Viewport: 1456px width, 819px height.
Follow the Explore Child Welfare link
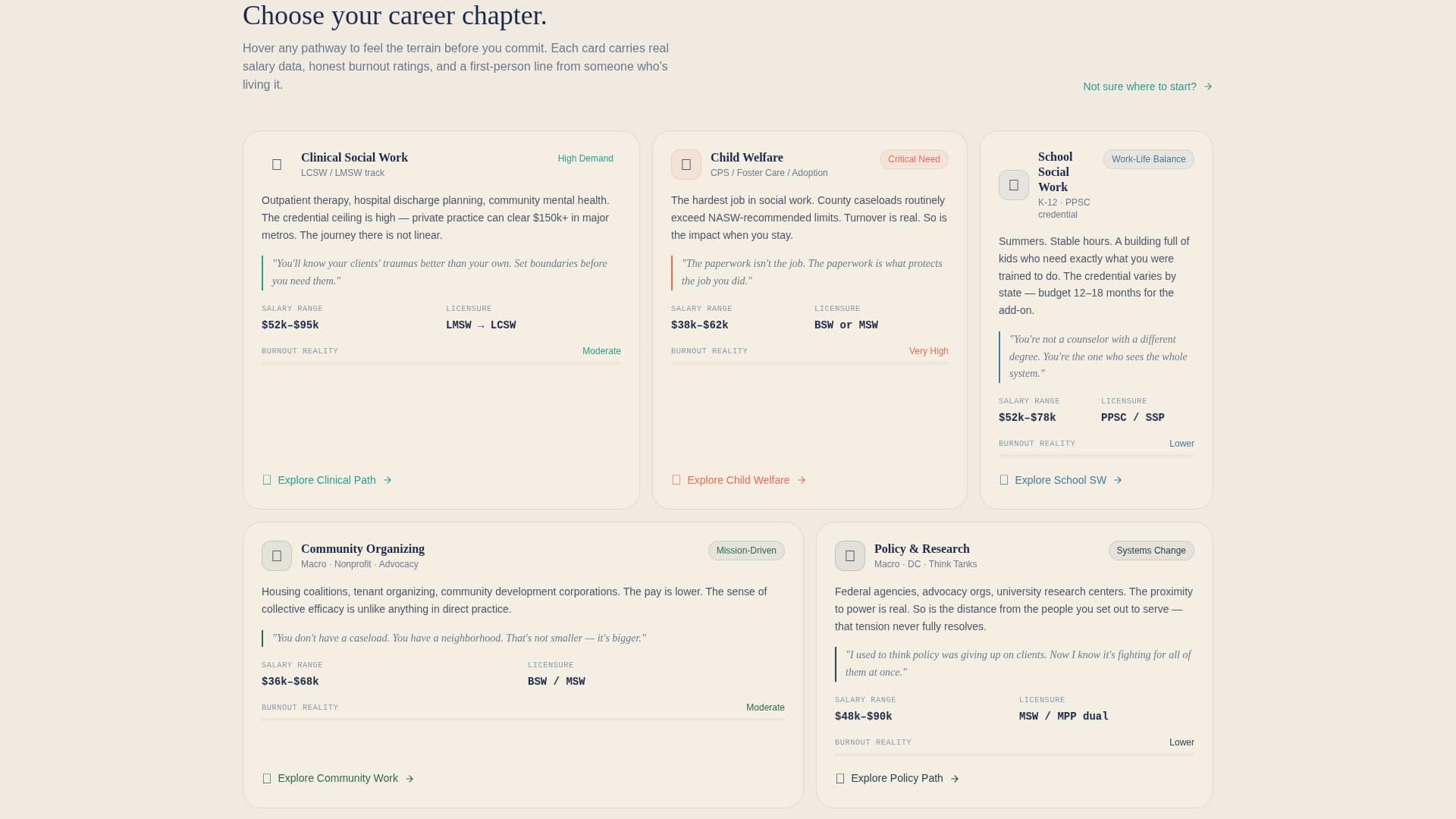pyautogui.click(x=738, y=480)
